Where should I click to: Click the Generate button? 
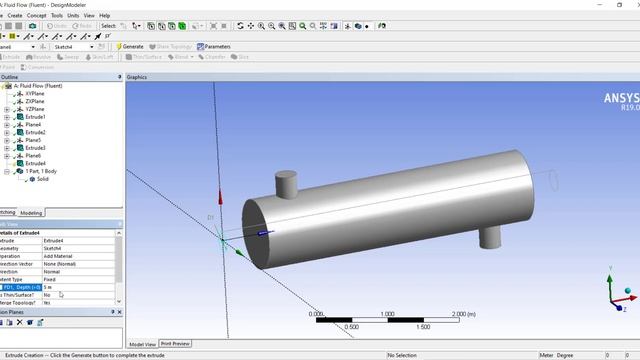pos(130,47)
